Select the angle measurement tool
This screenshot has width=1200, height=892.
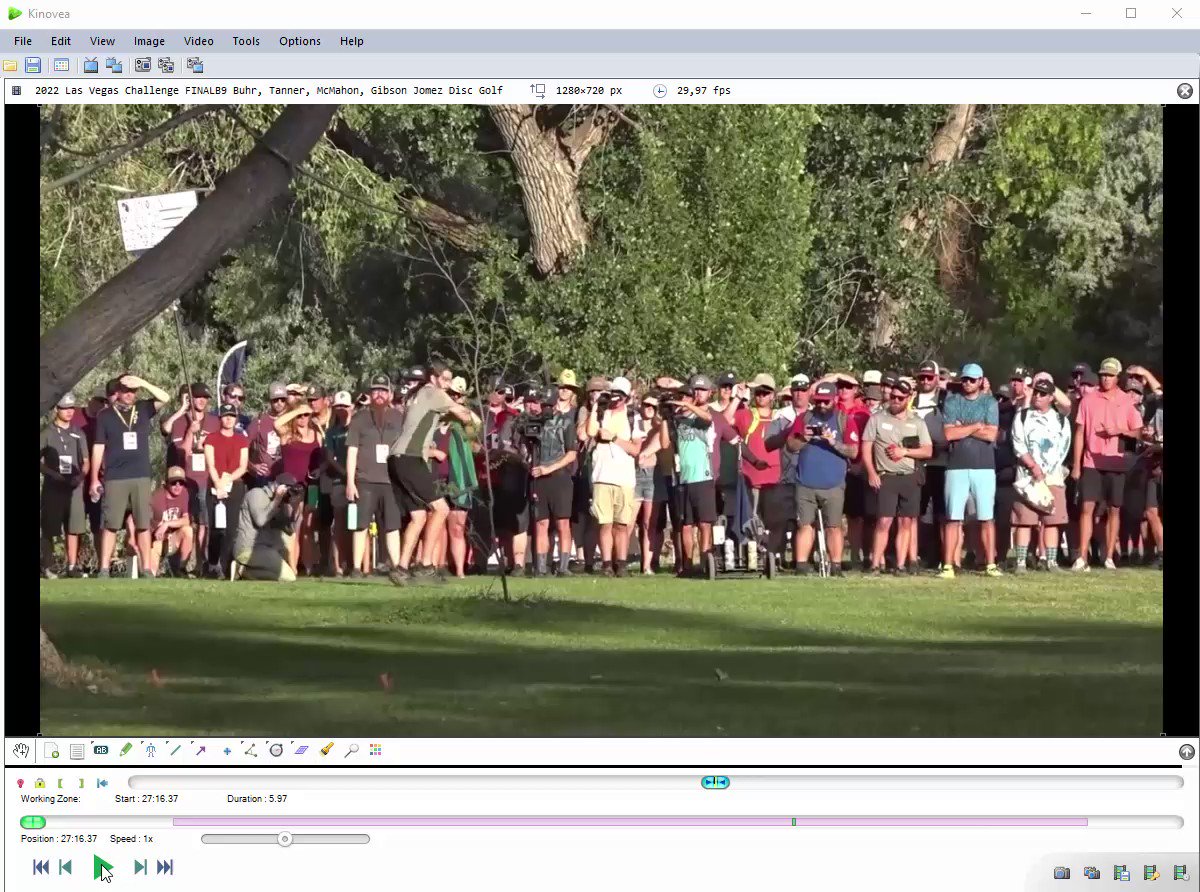tap(250, 749)
